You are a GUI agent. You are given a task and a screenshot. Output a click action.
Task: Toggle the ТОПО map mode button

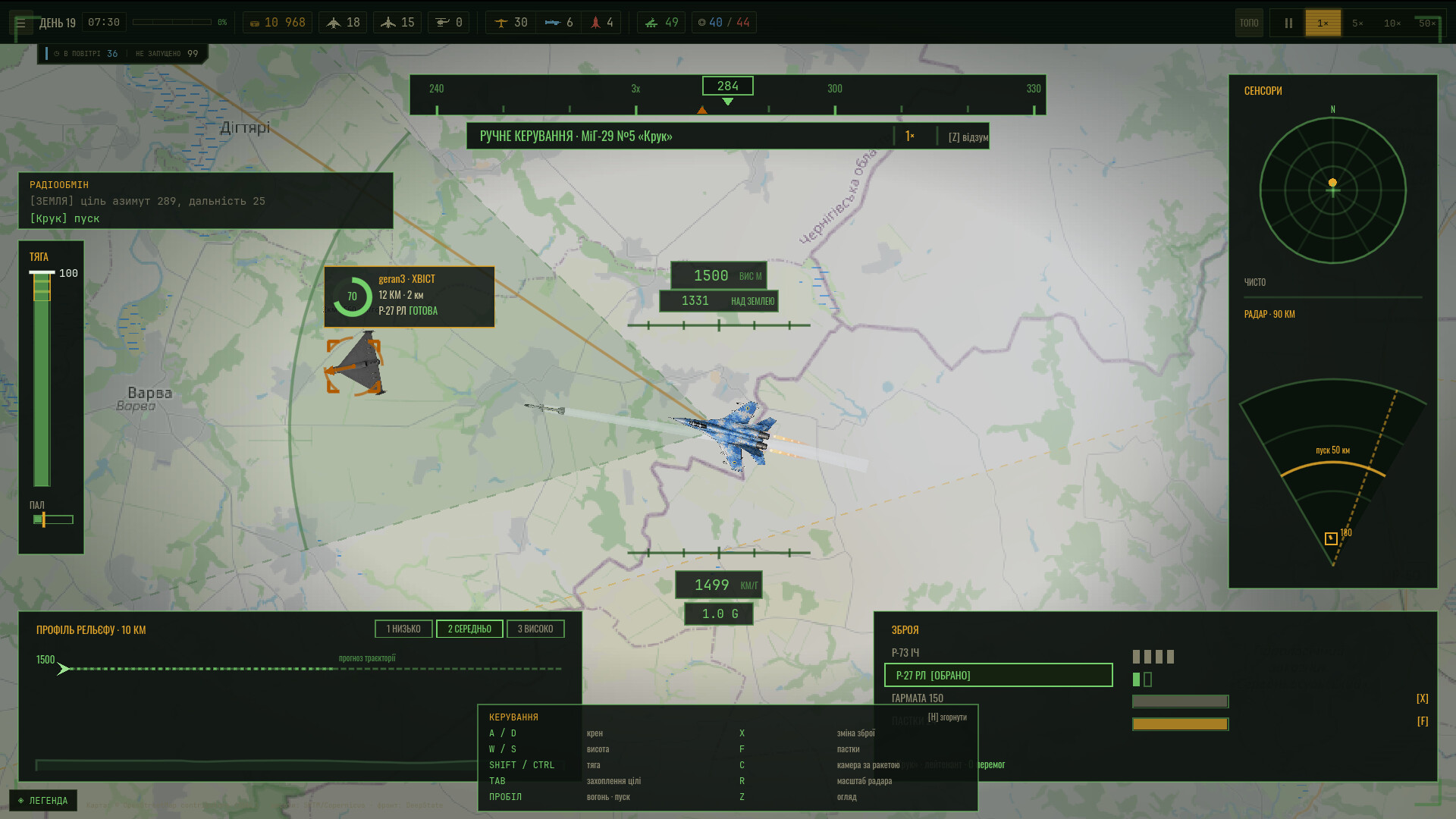(1249, 24)
